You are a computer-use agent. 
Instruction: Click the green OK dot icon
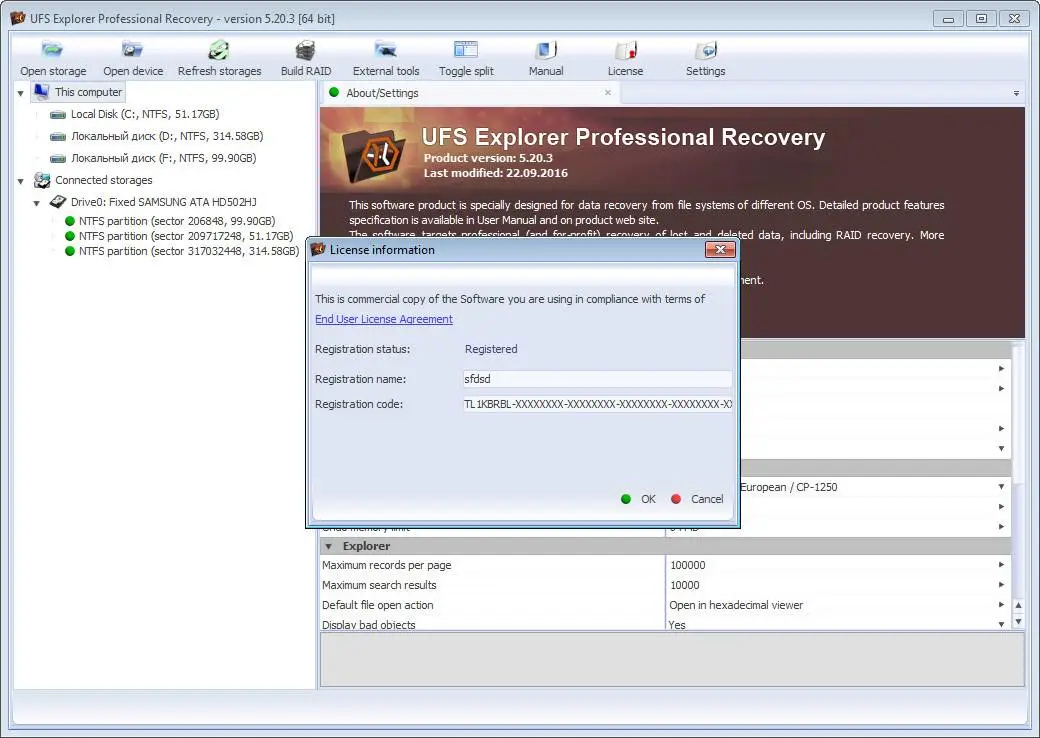click(625, 499)
